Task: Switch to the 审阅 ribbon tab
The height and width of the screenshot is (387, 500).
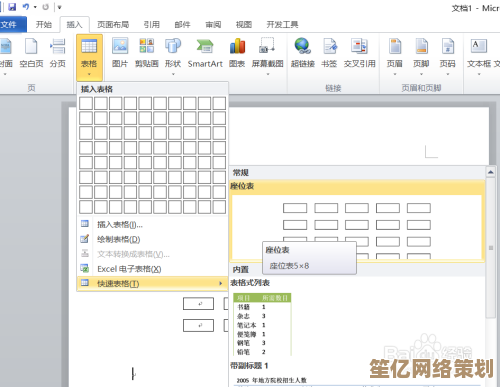Action: coord(213,25)
